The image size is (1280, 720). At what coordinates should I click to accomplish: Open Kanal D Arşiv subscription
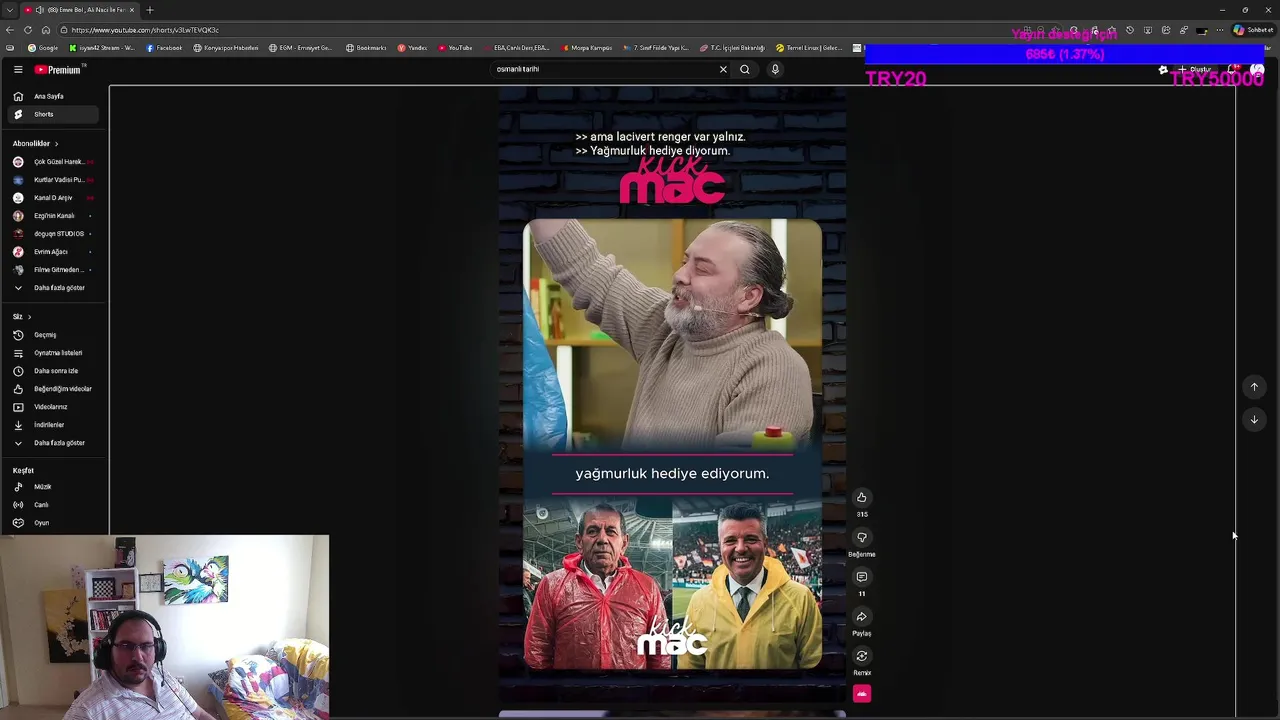click(x=54, y=198)
